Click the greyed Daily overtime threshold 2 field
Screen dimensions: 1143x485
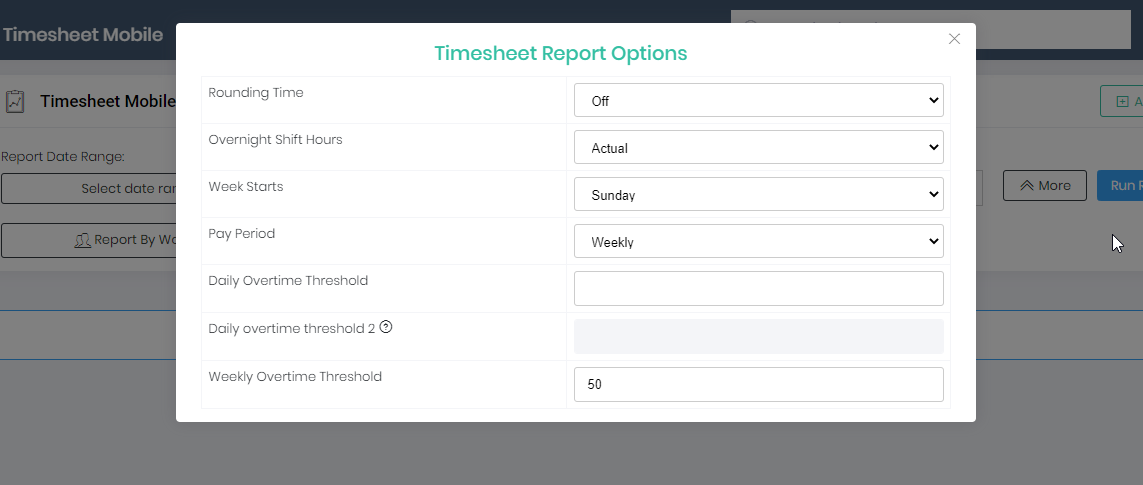tap(758, 336)
